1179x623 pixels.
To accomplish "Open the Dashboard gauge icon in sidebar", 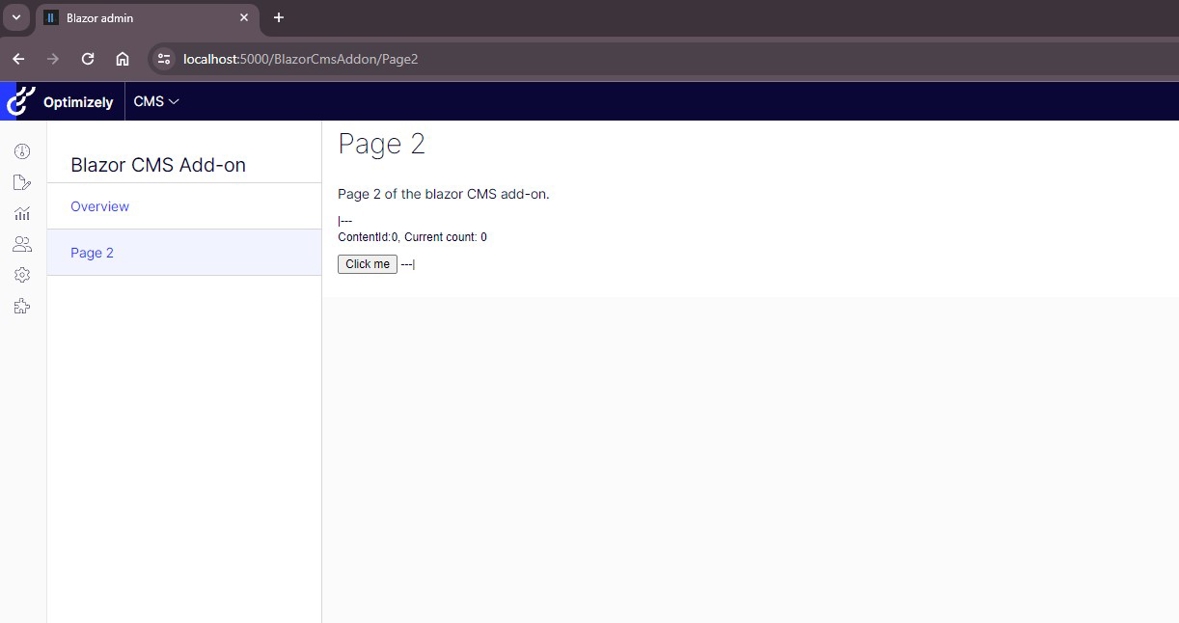I will 22,150.
